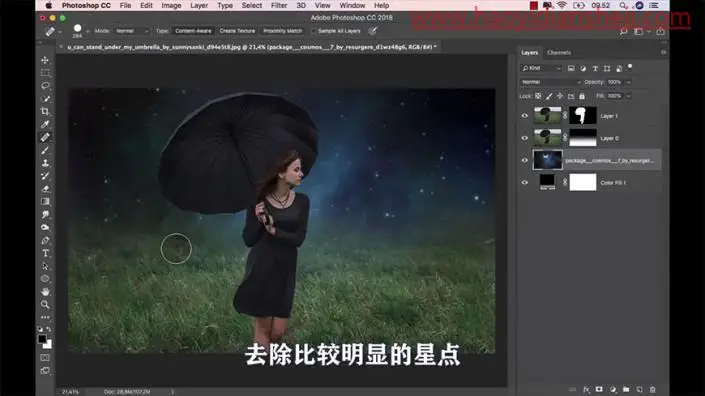Delete layer with trash icon

652,389
